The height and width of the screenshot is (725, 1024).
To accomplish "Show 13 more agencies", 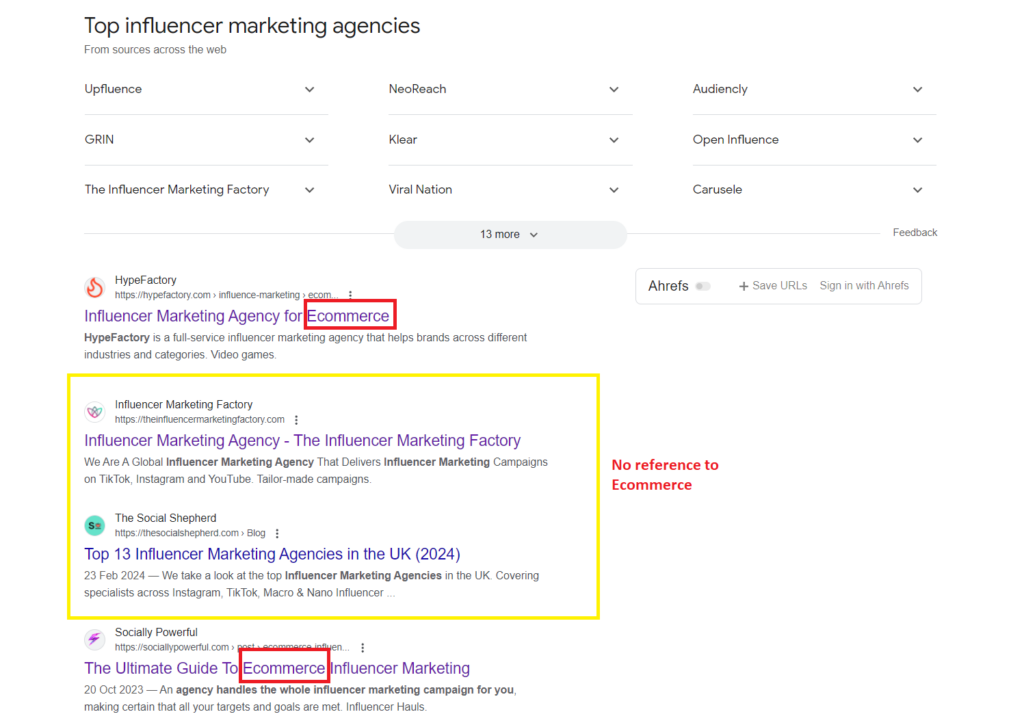I will coord(510,234).
